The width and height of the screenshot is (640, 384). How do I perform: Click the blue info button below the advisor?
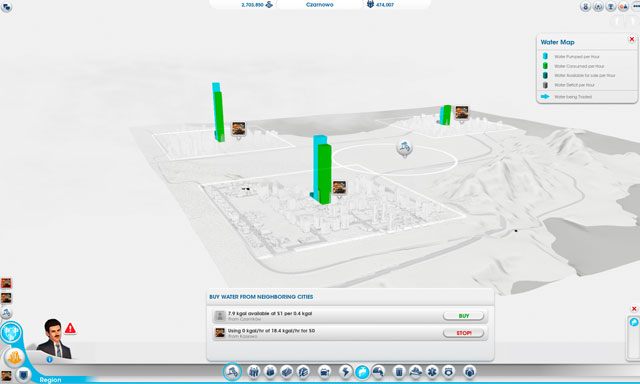pos(49,360)
